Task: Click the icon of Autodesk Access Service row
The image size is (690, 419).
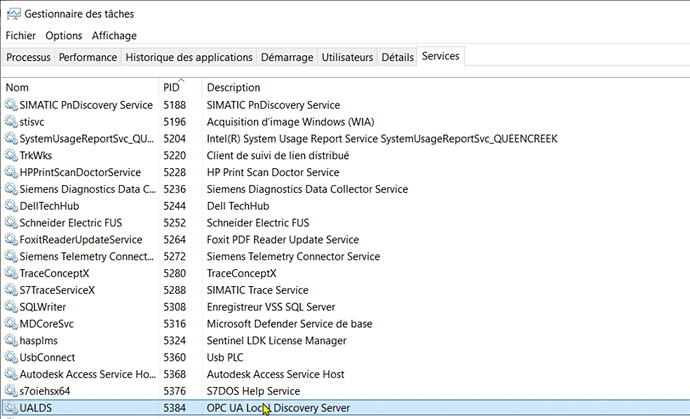Action: 11,374
